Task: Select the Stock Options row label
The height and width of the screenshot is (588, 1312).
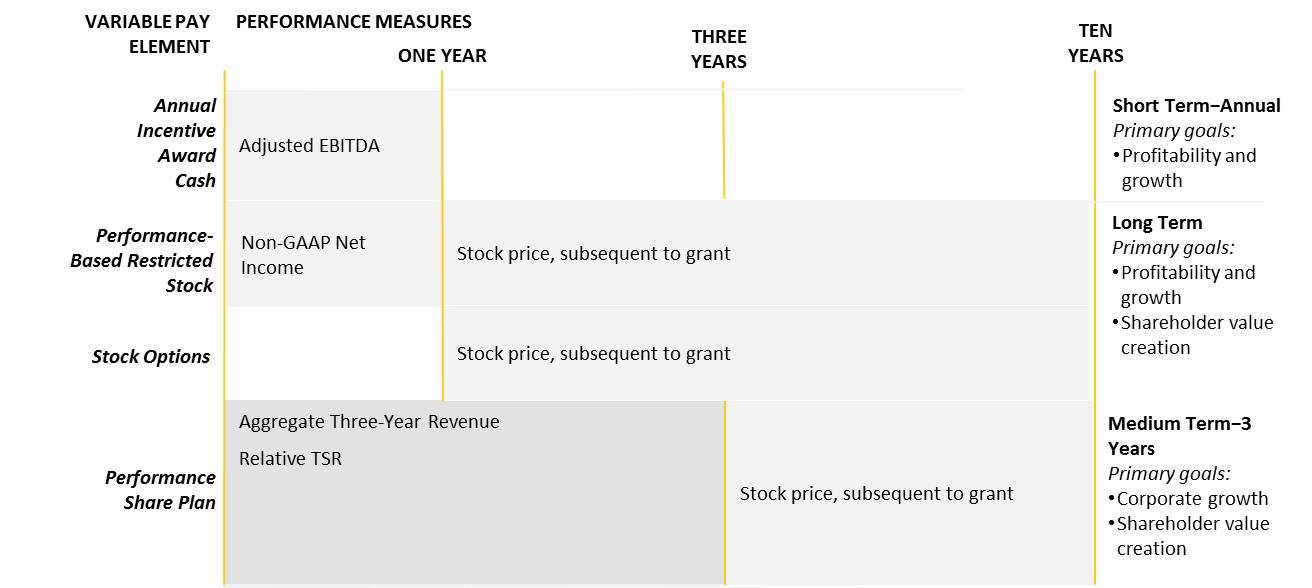Action: pyautogui.click(x=151, y=357)
